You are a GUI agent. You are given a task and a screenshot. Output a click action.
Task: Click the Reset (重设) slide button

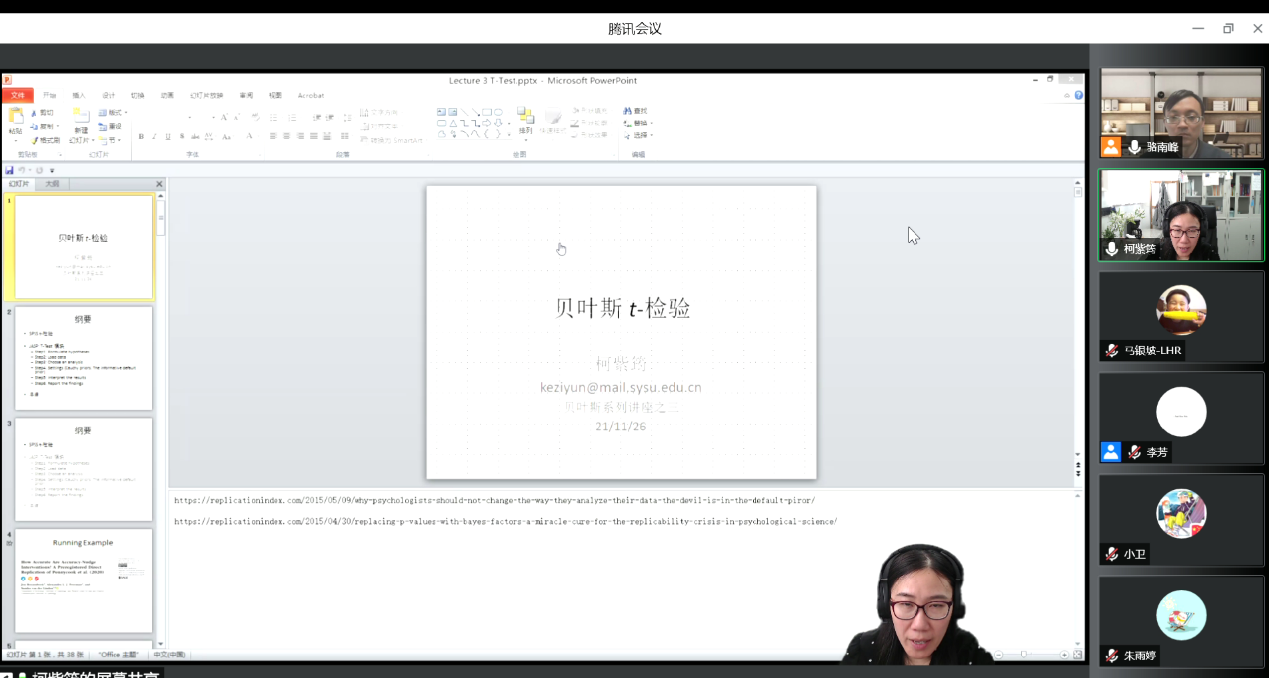pyautogui.click(x=111, y=126)
